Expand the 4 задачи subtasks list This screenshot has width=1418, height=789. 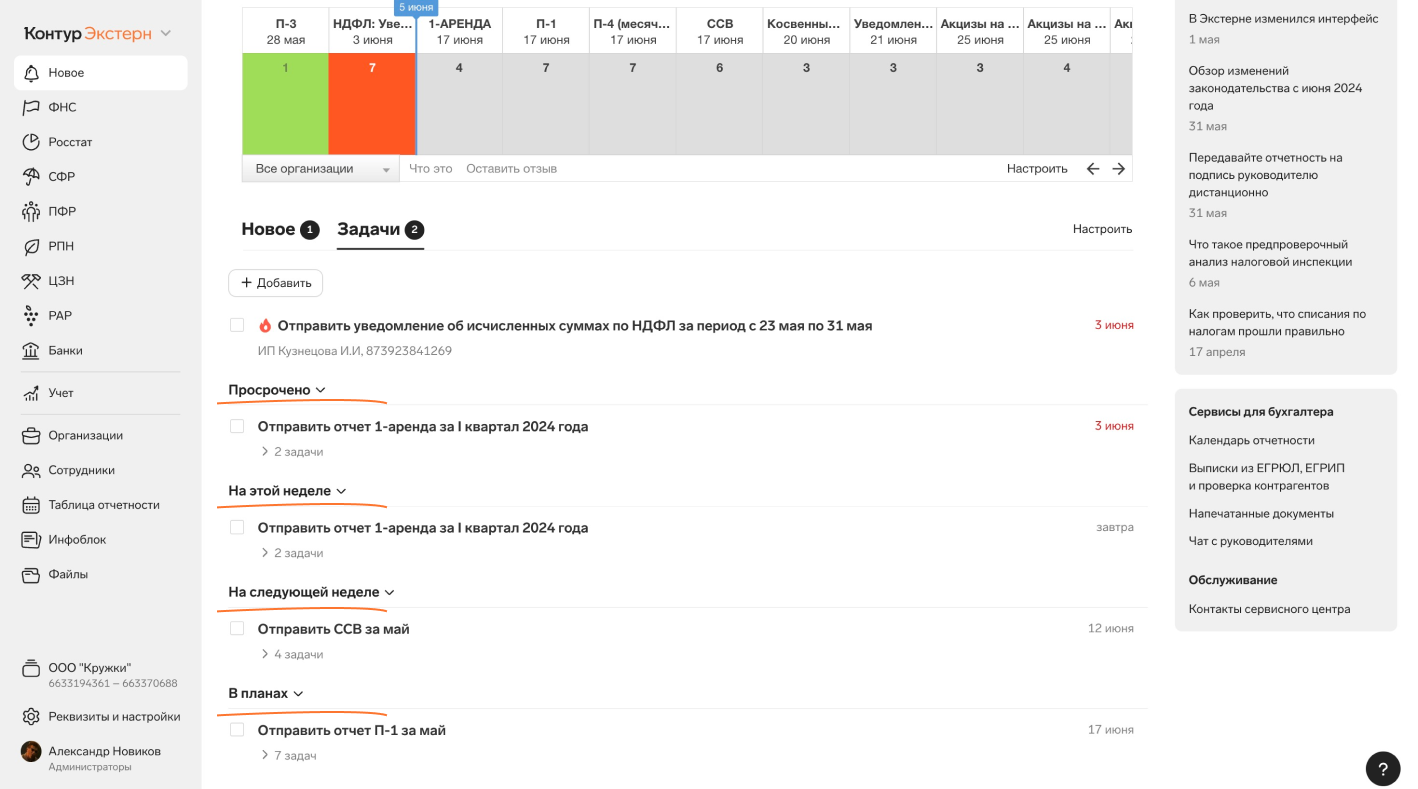pyautogui.click(x=292, y=654)
